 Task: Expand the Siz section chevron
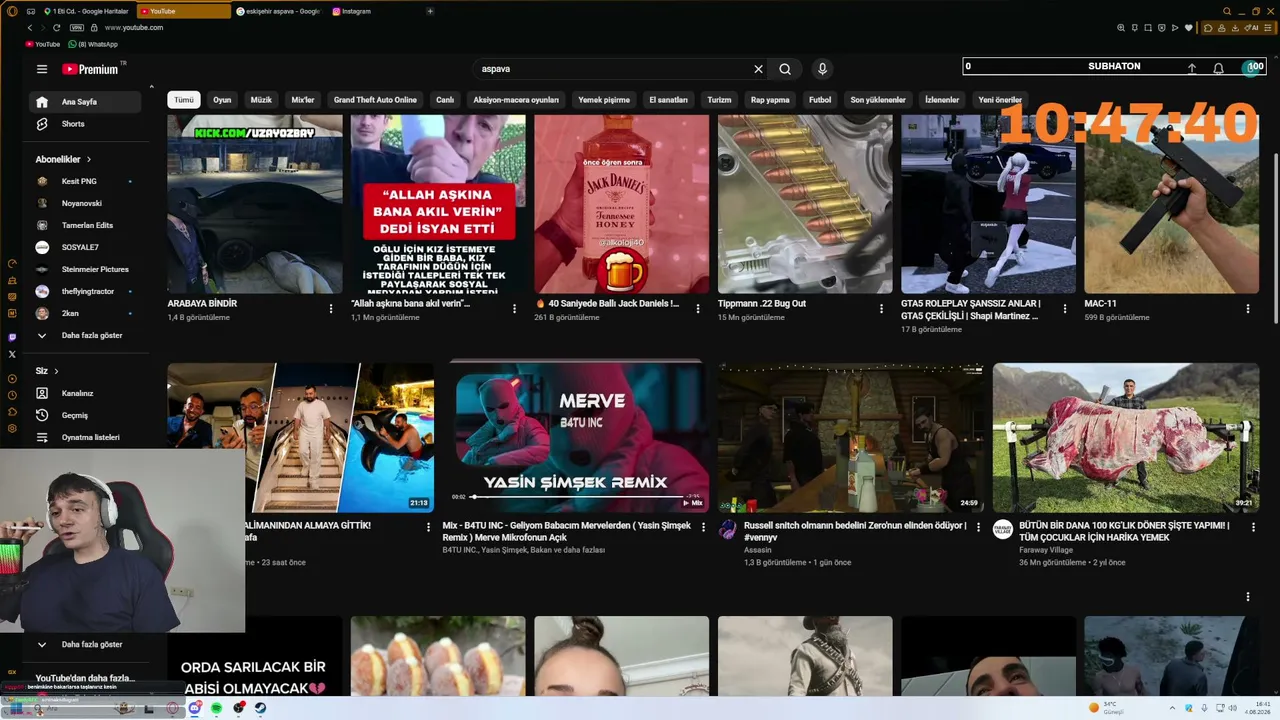click(x=56, y=371)
